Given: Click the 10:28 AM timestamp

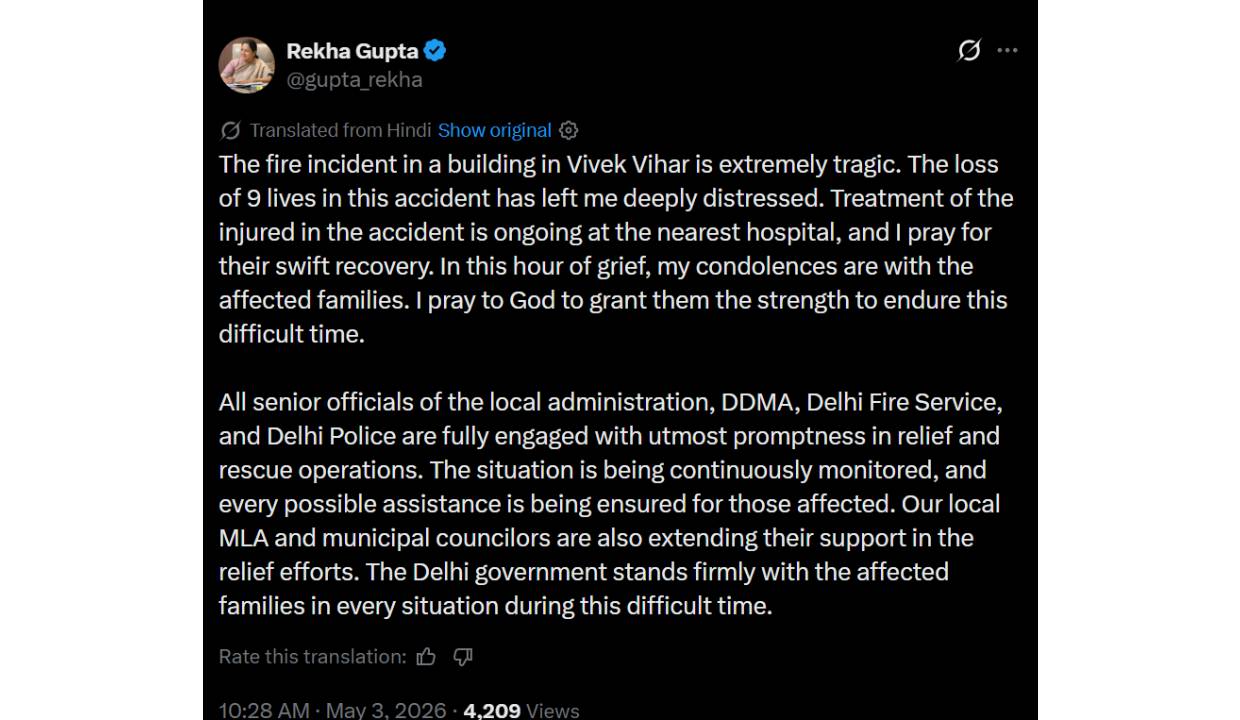Looking at the screenshot, I should (264, 710).
